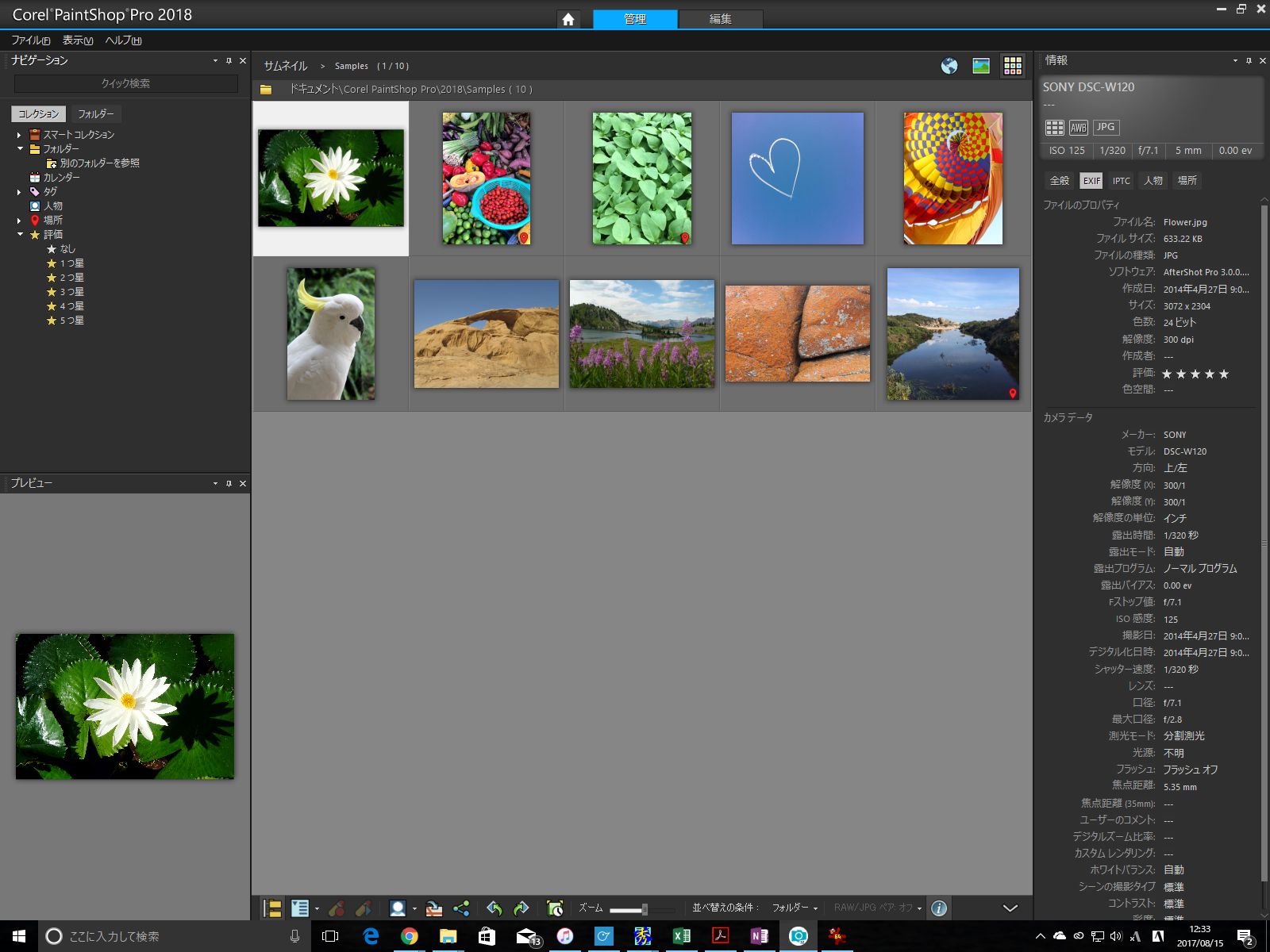Open the 並べ替えの条件 フォルダー dropdown

(x=795, y=908)
